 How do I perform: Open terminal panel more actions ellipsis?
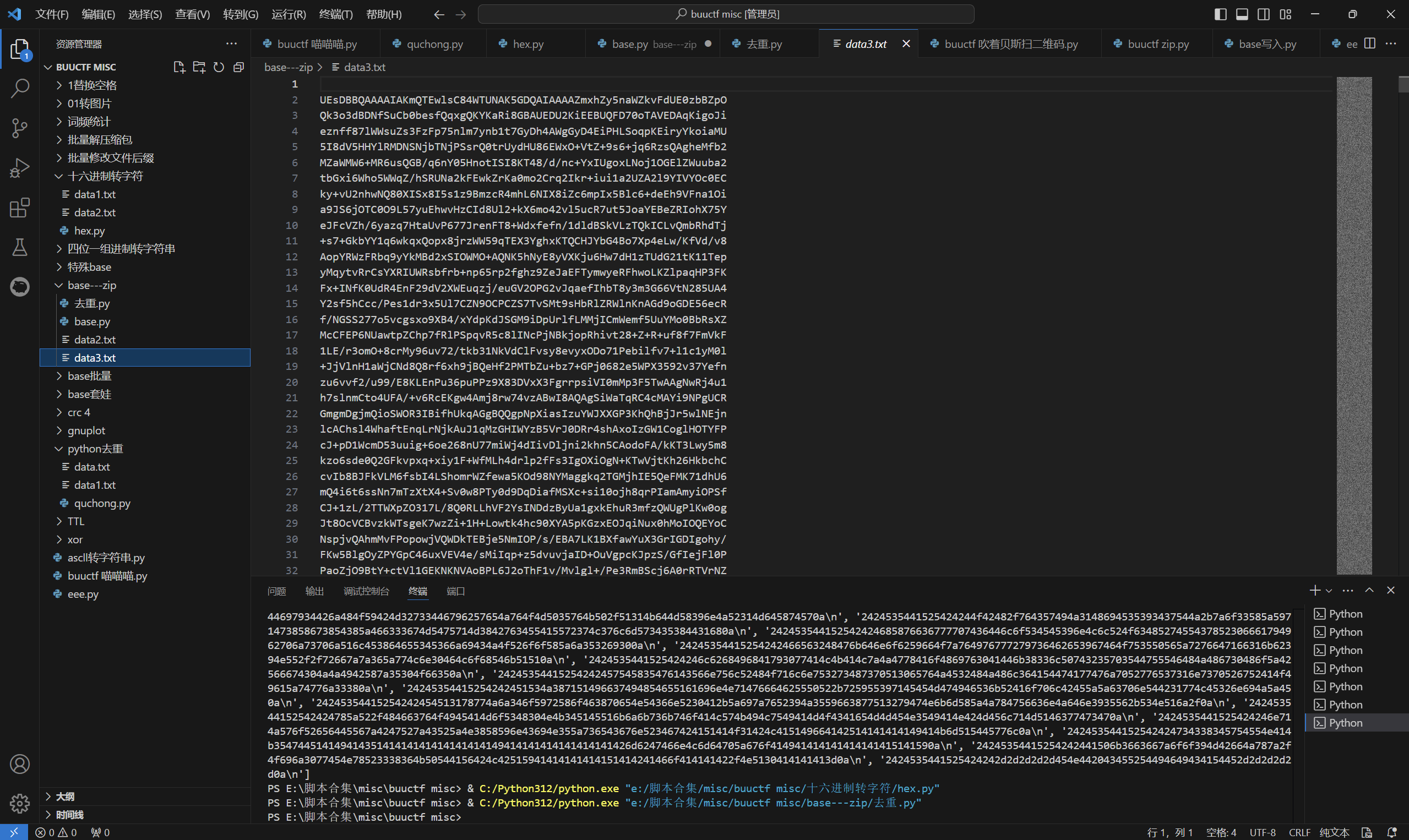(1348, 591)
